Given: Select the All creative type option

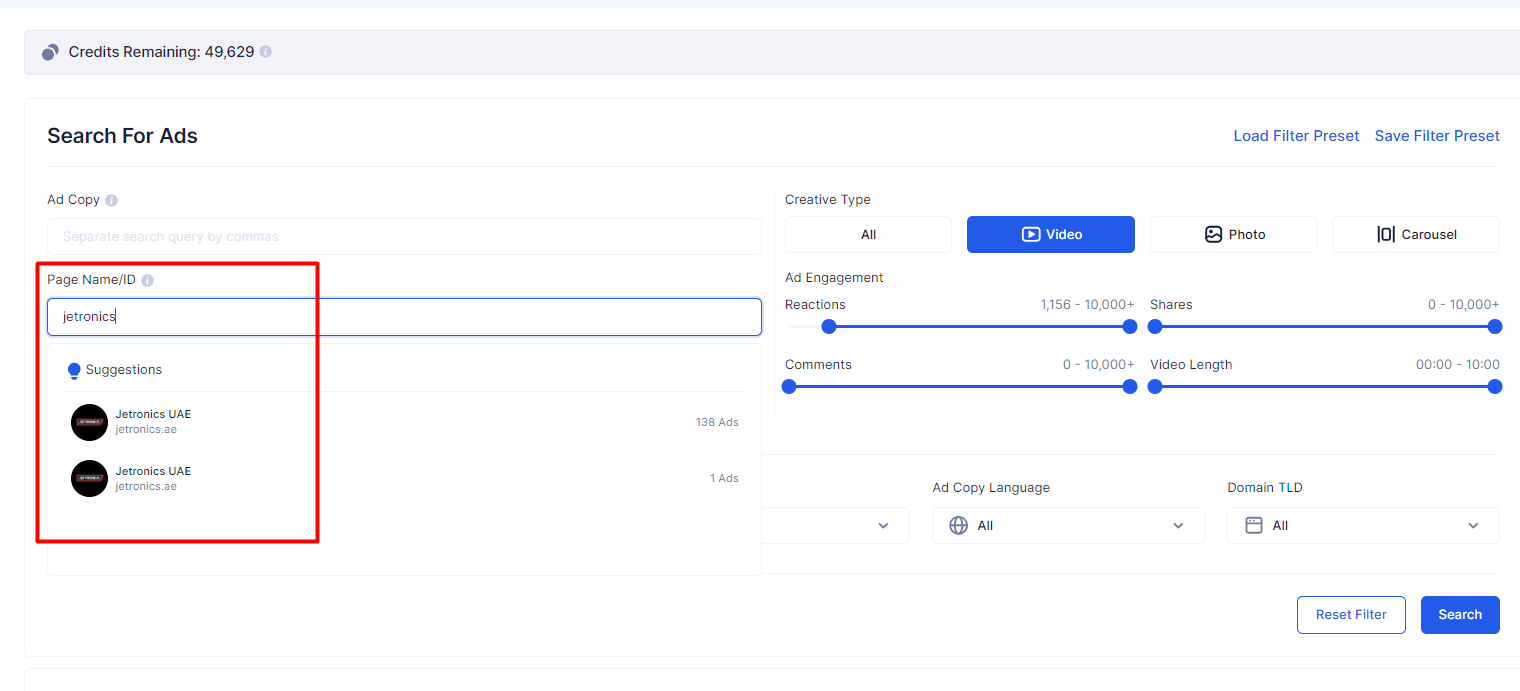Looking at the screenshot, I should tap(868, 235).
